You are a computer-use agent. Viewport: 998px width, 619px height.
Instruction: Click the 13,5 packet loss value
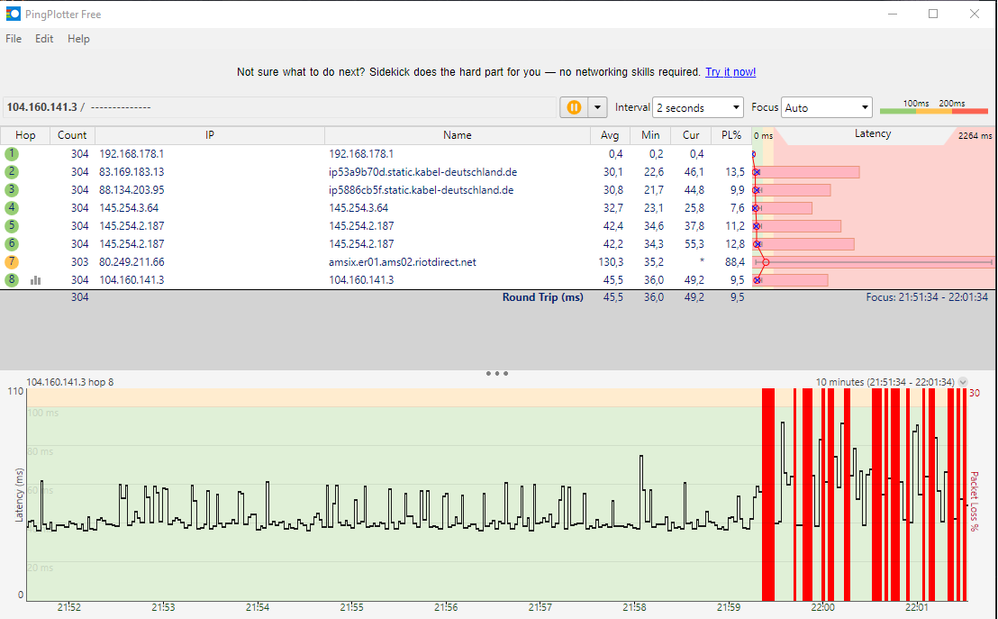(x=734, y=172)
